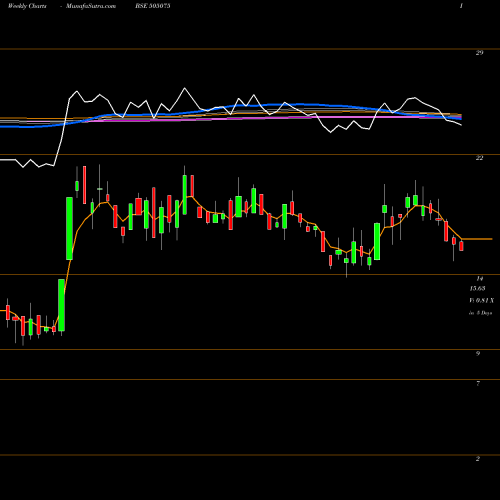Click the price axis label 14
This screenshot has height=500, width=500.
pyautogui.click(x=480, y=278)
